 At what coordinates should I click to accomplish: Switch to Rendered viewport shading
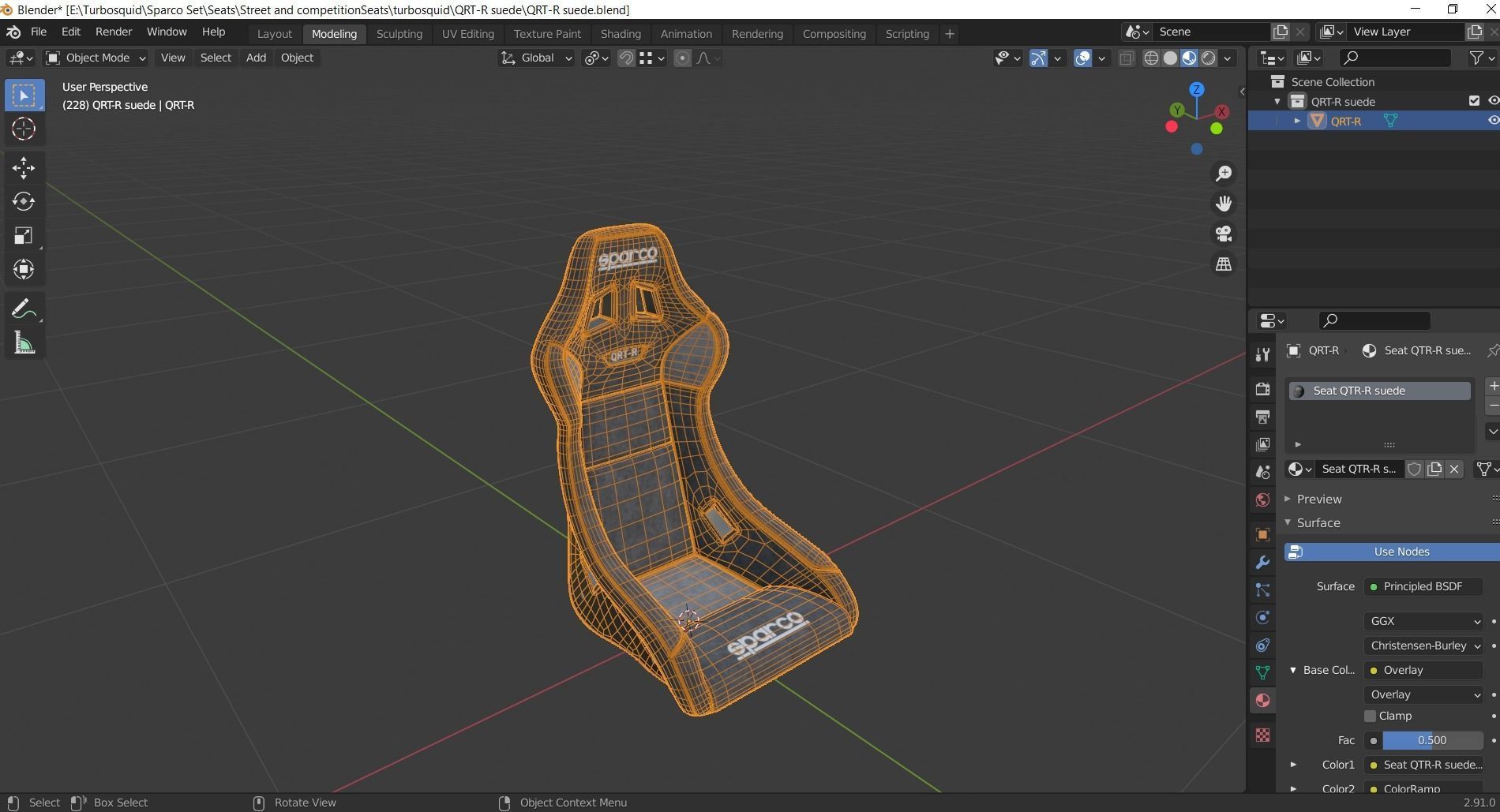coord(1208,58)
